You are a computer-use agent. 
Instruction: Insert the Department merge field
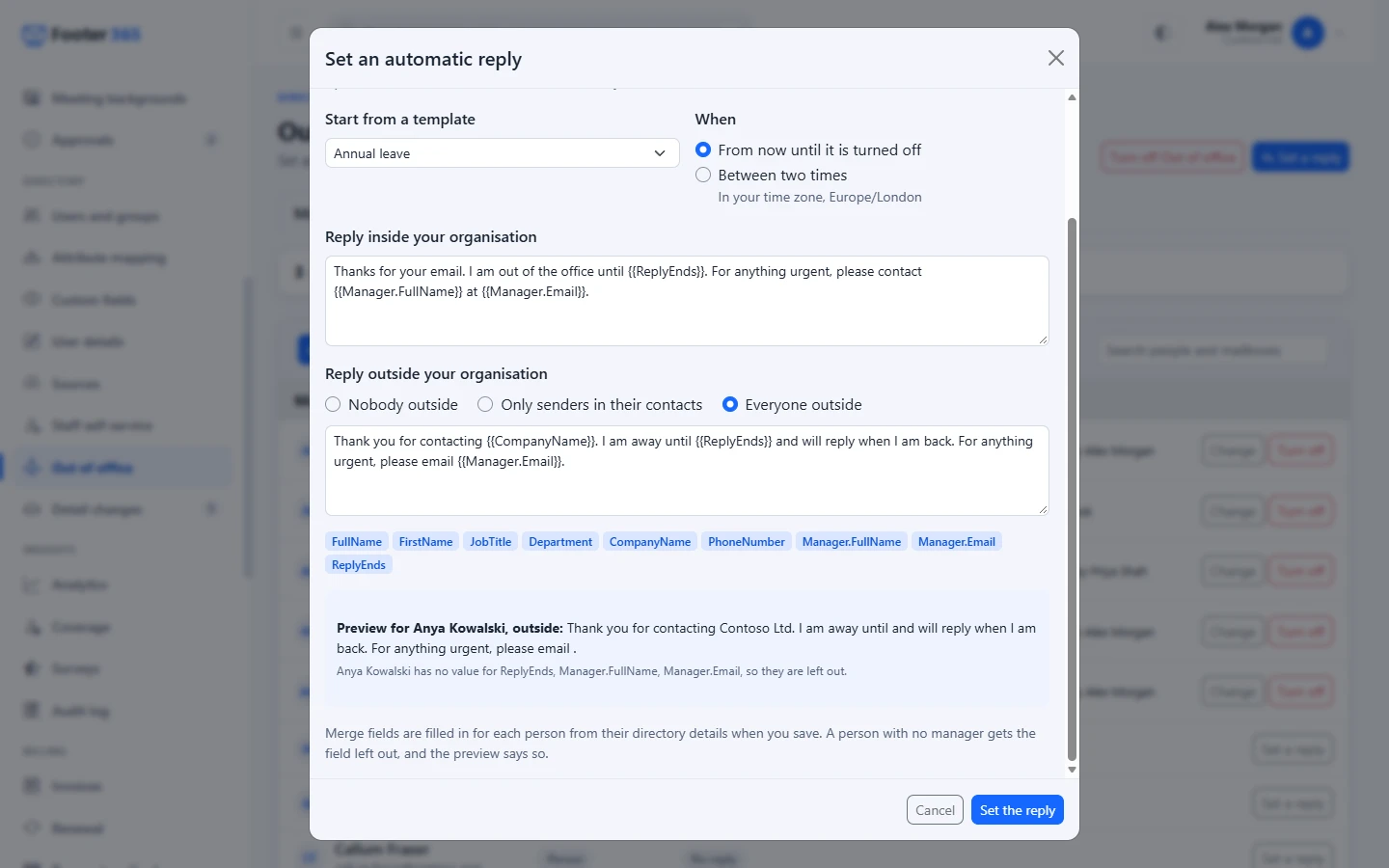click(560, 542)
